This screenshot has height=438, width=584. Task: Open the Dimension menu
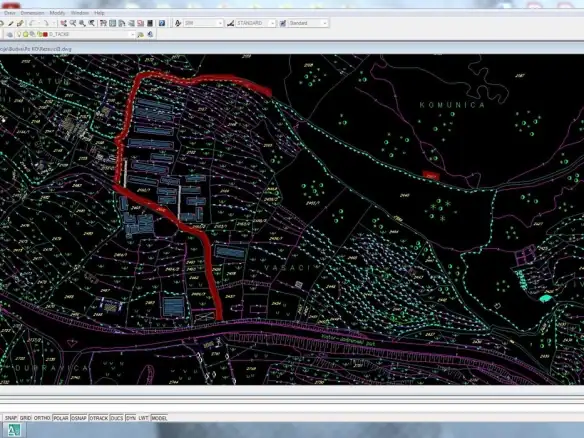(x=32, y=13)
